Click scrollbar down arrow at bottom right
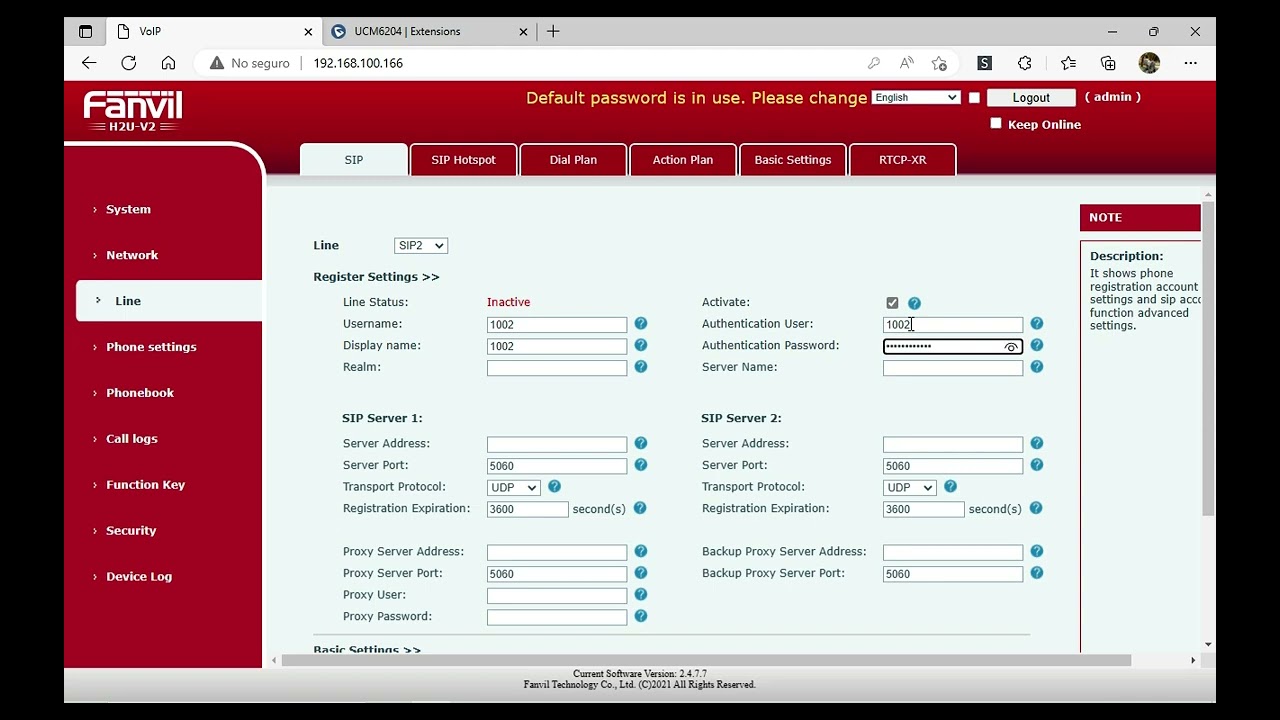 point(1209,645)
